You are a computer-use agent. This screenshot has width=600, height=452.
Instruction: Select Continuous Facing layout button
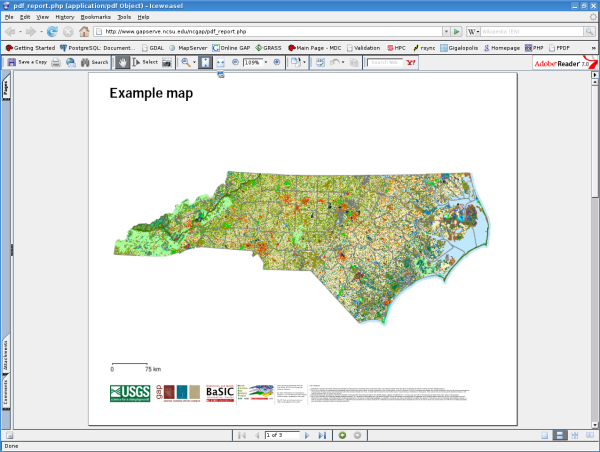[575, 436]
